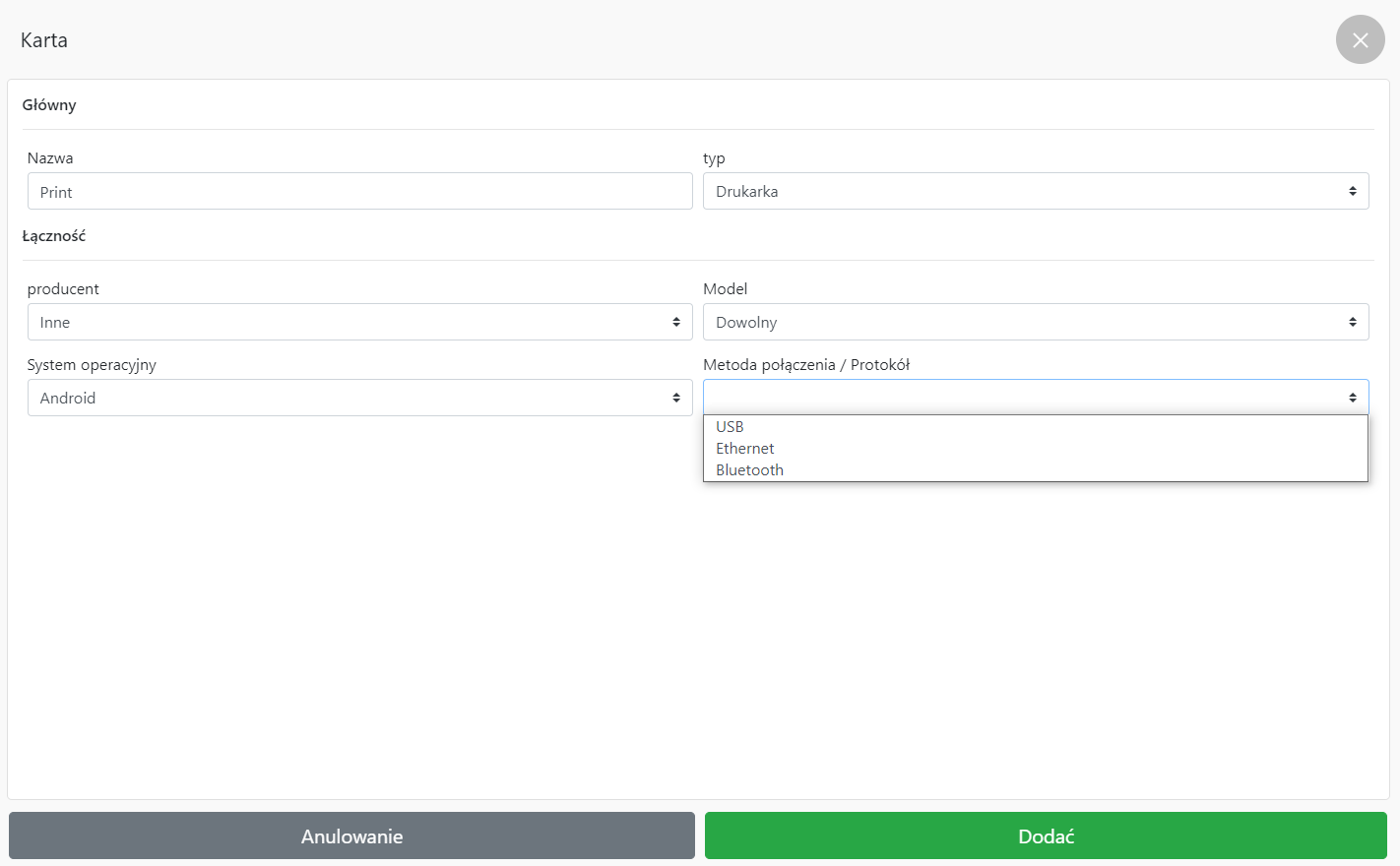Focus the Nazwa text field containing Print

click(x=359, y=192)
